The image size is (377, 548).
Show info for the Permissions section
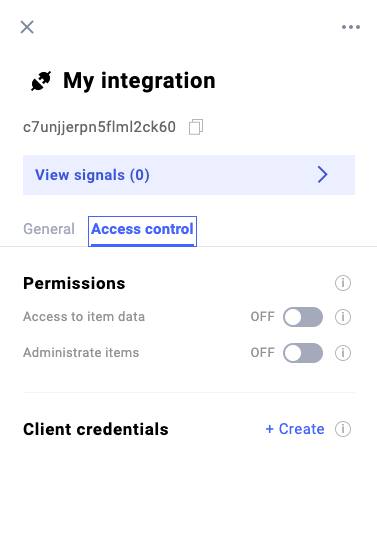pyautogui.click(x=343, y=283)
